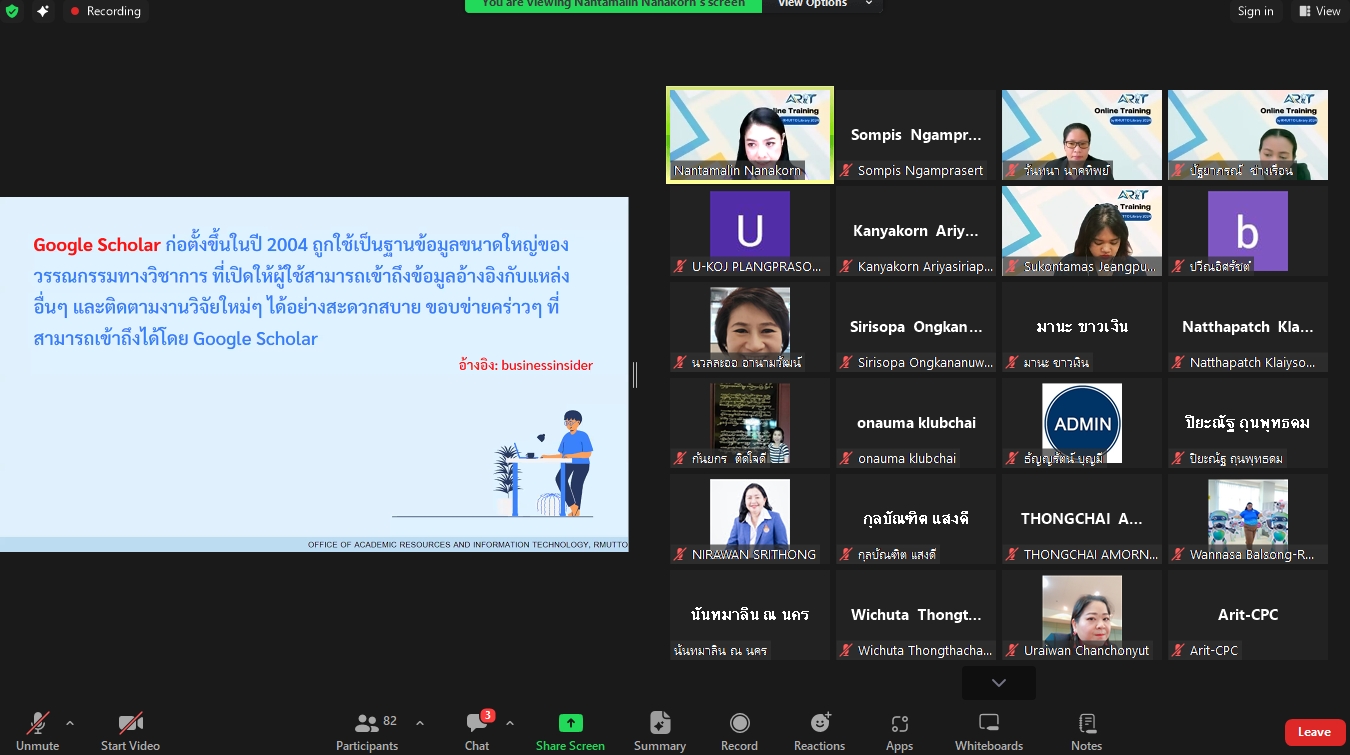This screenshot has width=1350, height=755.
Task: Select Kanyakorn Ariyasiriap tile
Action: pos(916,231)
